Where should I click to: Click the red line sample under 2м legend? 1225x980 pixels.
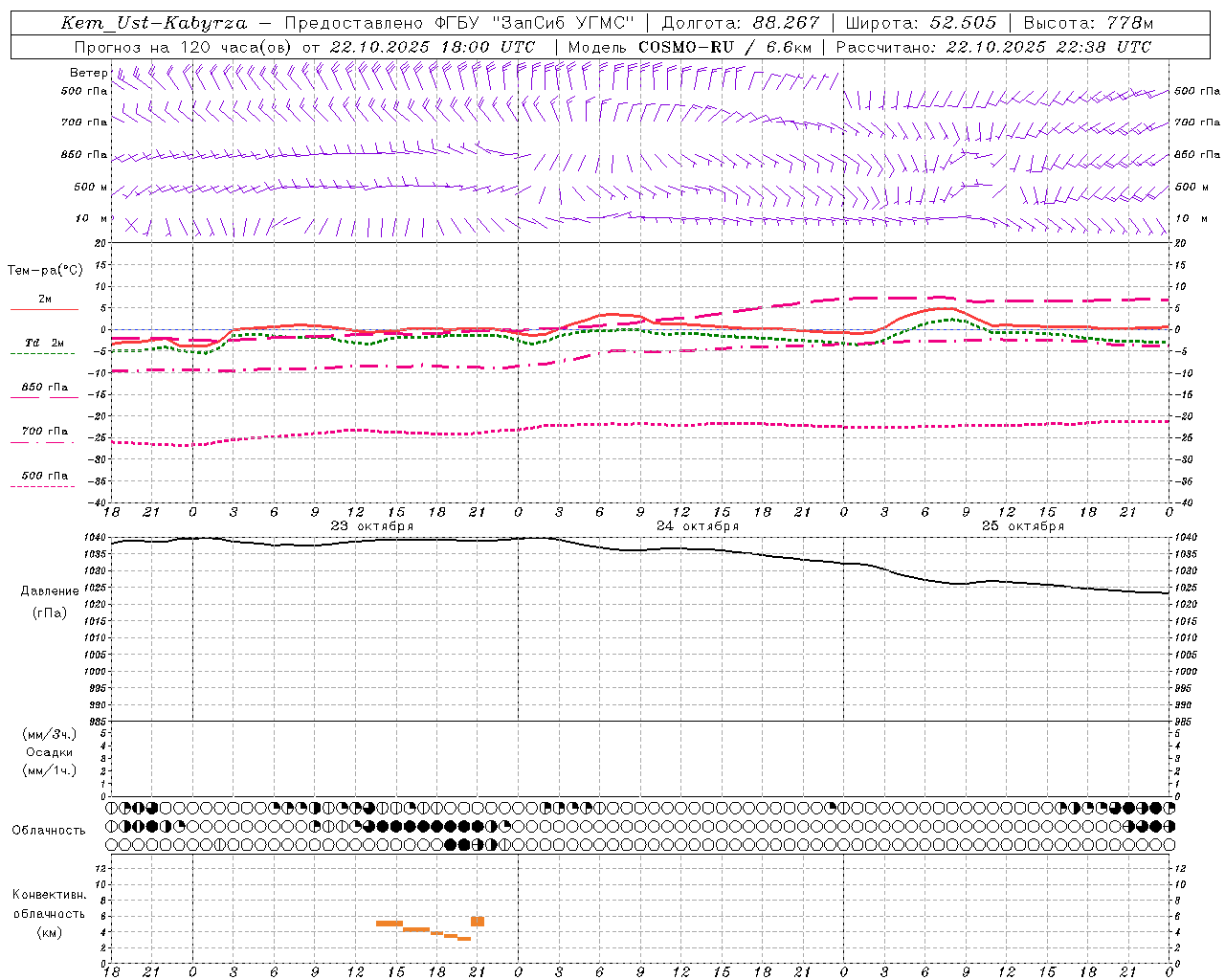click(x=44, y=310)
